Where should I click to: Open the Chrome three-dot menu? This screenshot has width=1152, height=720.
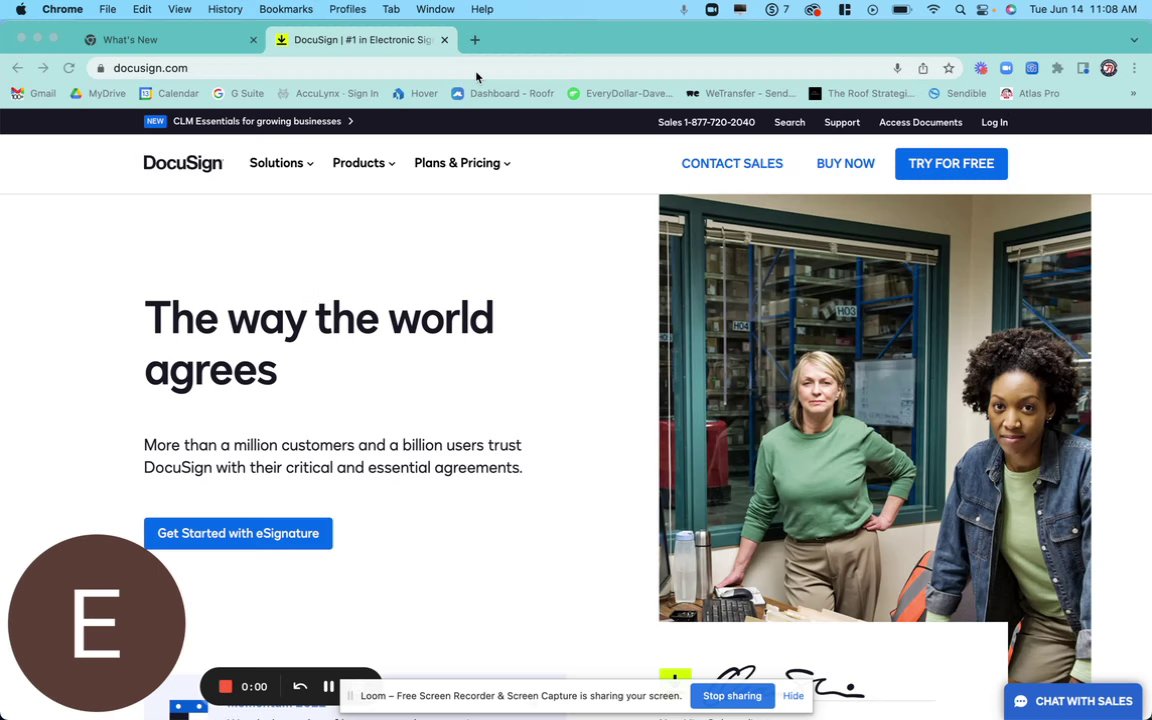tap(1134, 68)
